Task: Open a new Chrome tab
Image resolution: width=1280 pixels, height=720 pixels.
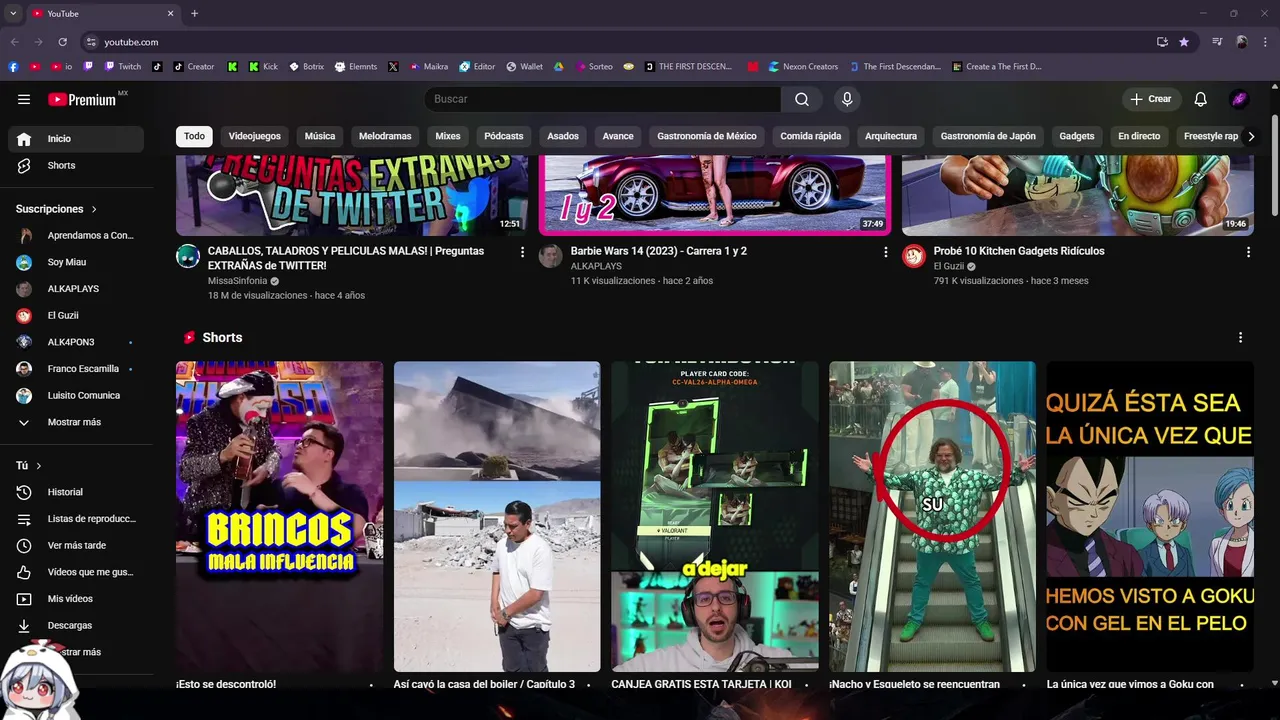Action: click(x=194, y=13)
